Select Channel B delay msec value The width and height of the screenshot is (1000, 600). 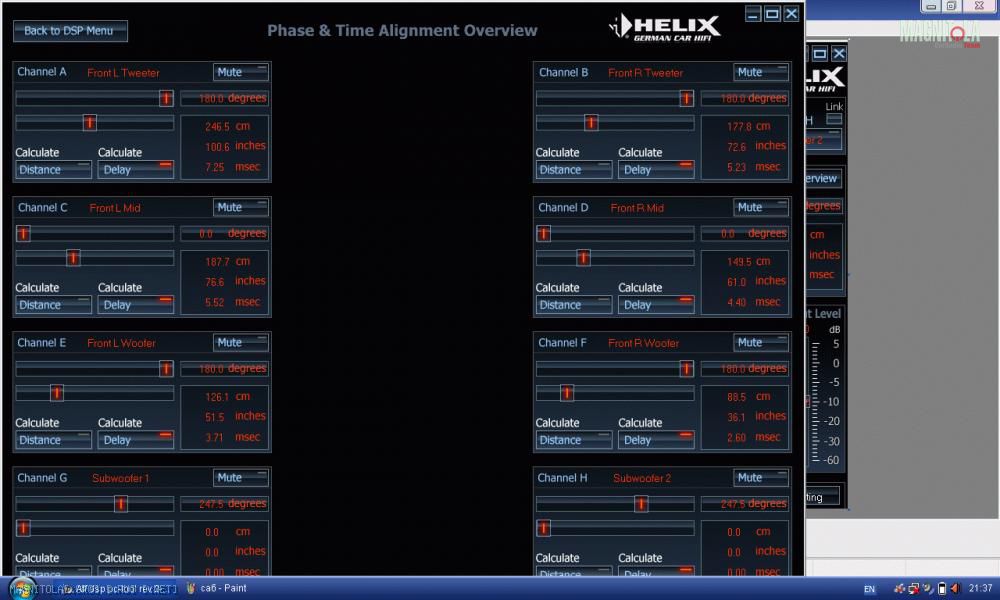pyautogui.click(x=740, y=167)
